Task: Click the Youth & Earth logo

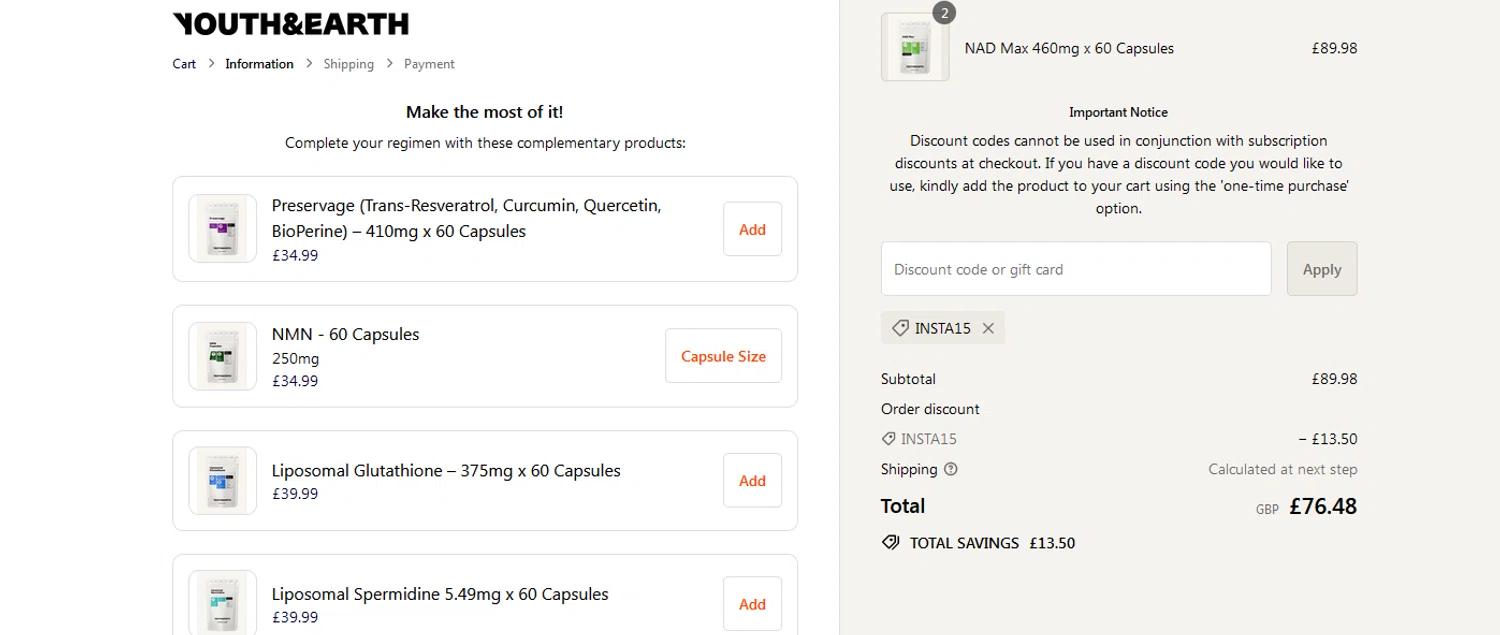Action: [291, 24]
